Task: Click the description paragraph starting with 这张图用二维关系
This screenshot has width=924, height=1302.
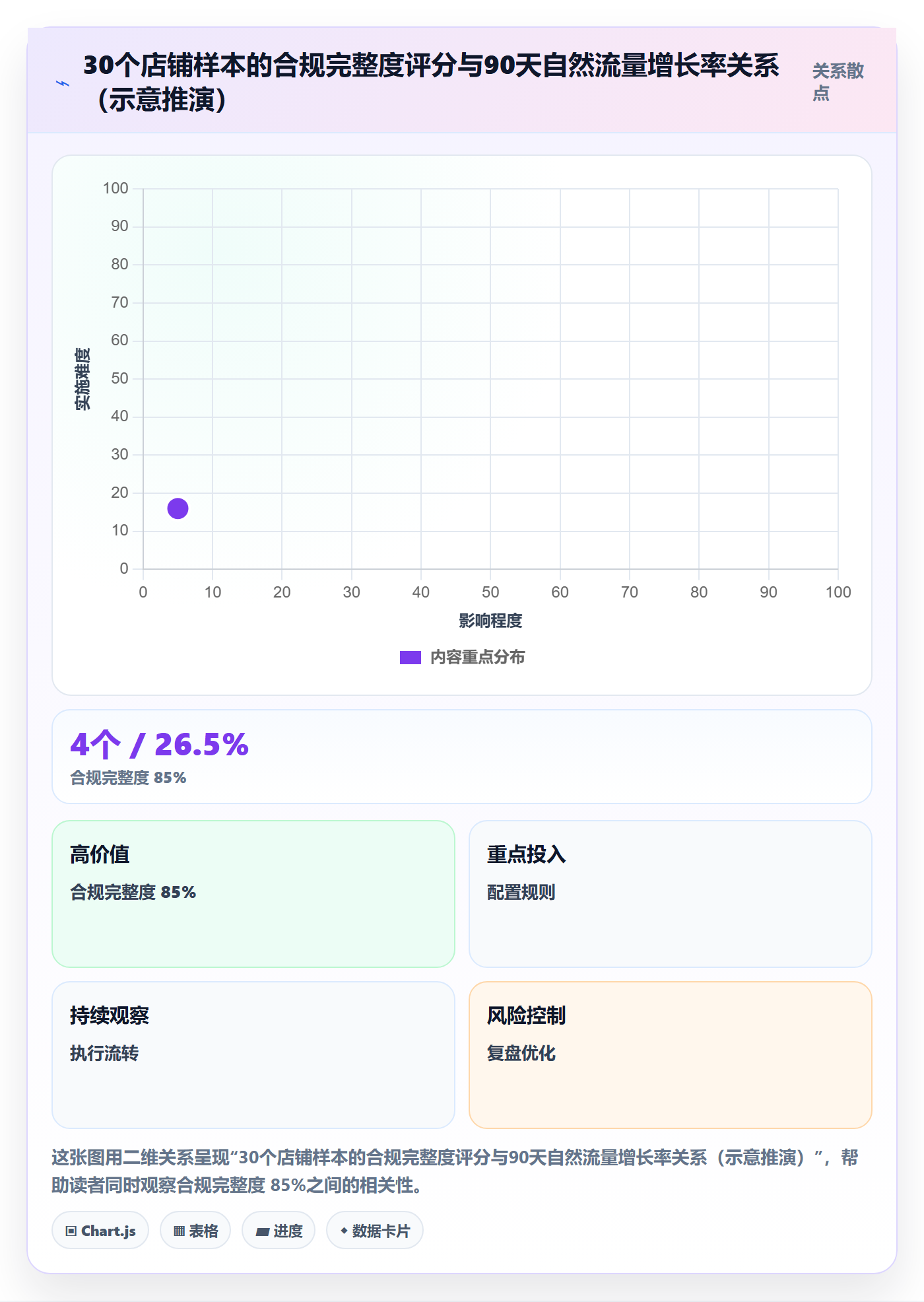Action: pos(455,1171)
